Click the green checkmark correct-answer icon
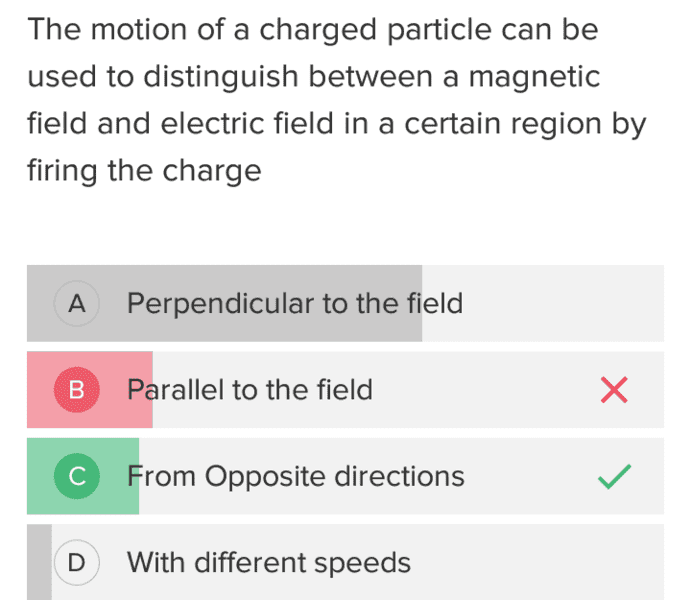Viewport: 691px width, 600px height. point(614,477)
